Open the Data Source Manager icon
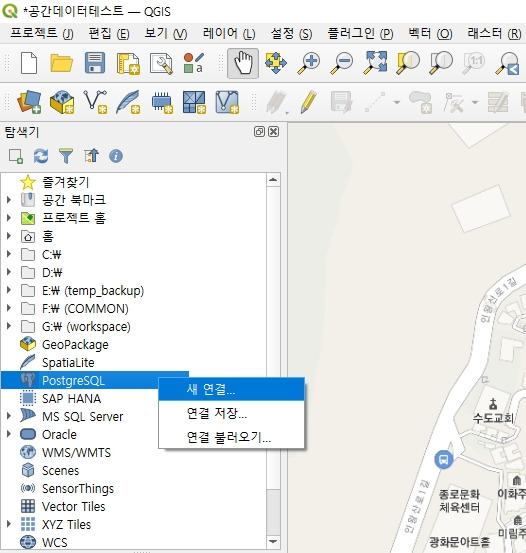Image resolution: width=526 pixels, height=553 pixels. click(x=29, y=102)
